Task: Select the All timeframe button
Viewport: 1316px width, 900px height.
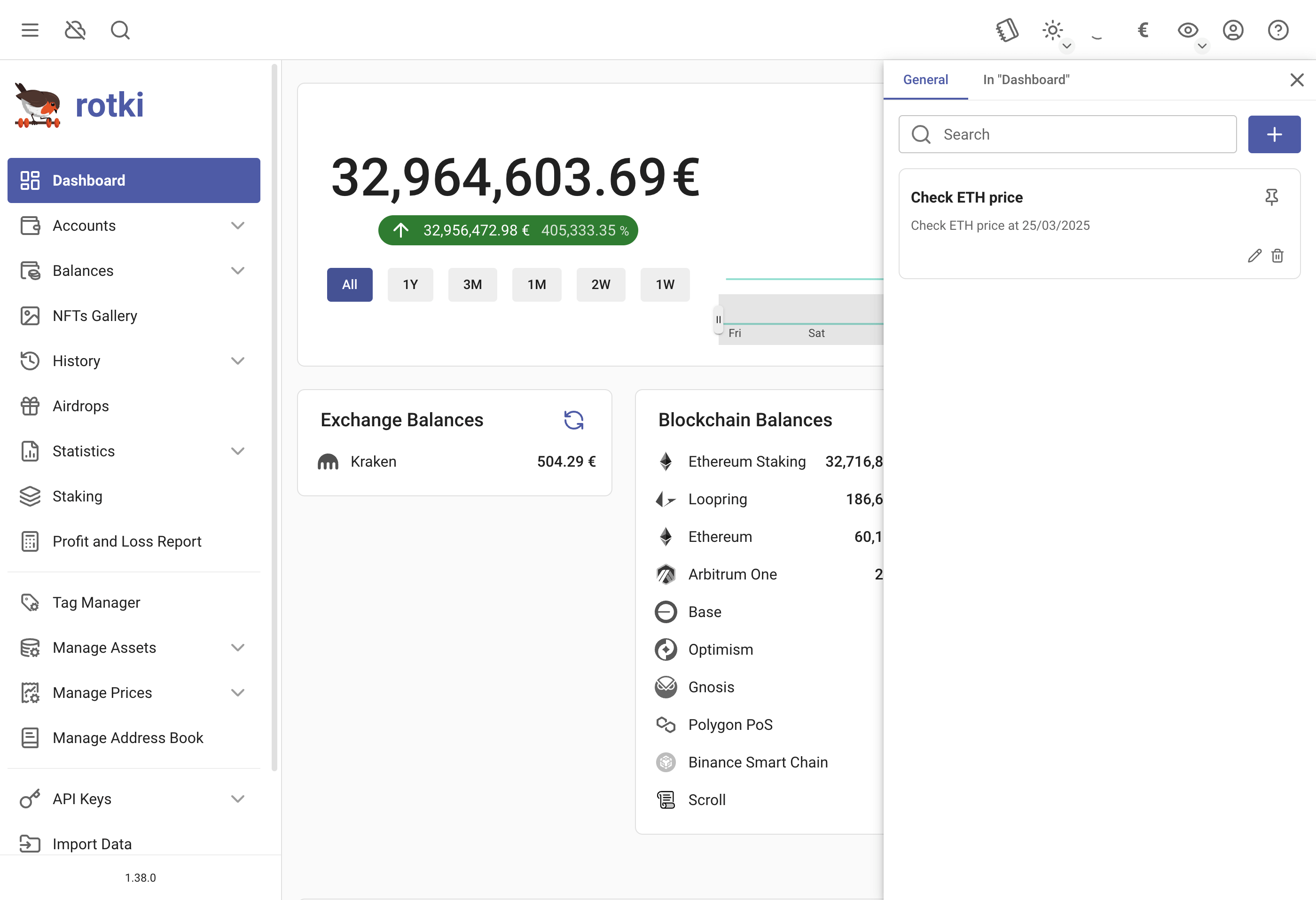Action: [x=349, y=284]
